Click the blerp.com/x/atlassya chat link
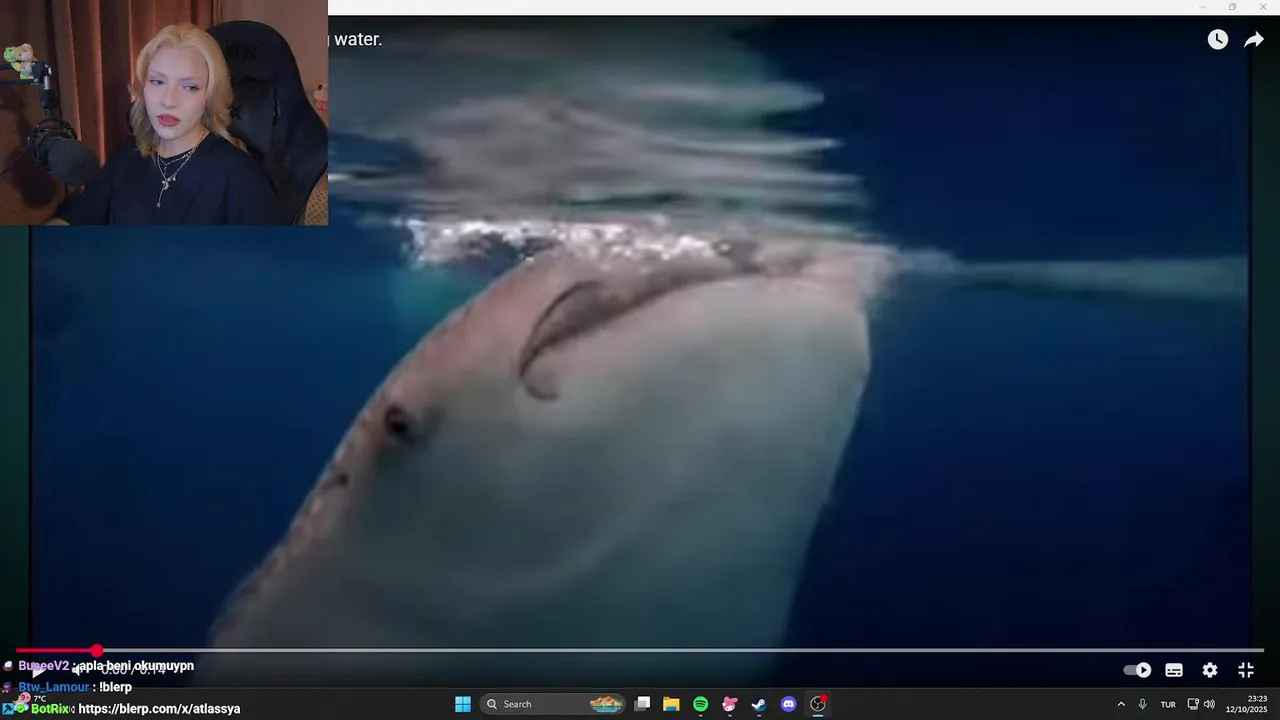Viewport: 1280px width, 720px height. (159, 709)
